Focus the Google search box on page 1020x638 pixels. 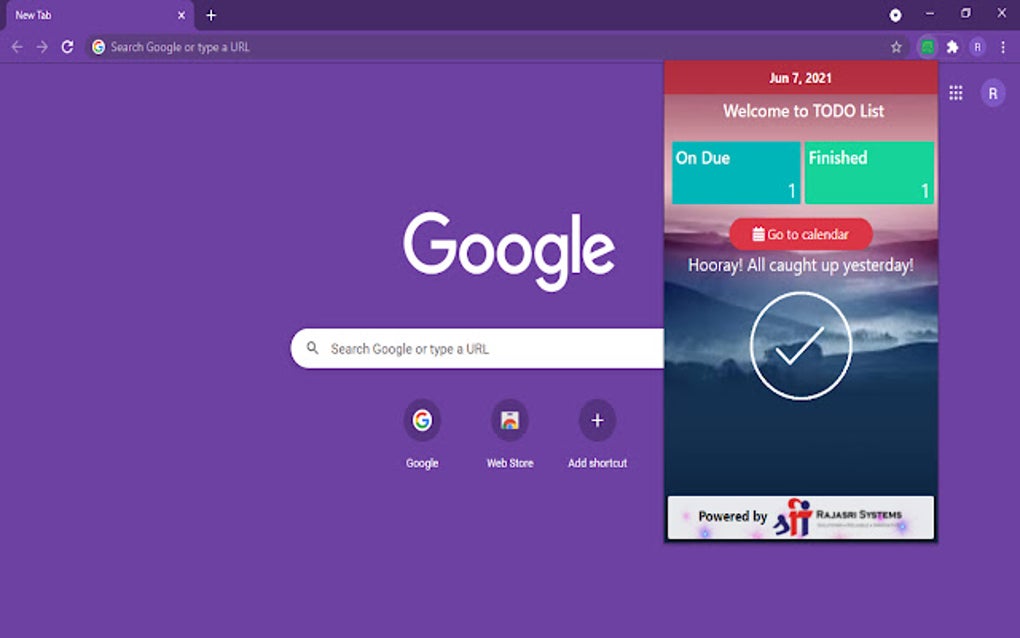(477, 349)
